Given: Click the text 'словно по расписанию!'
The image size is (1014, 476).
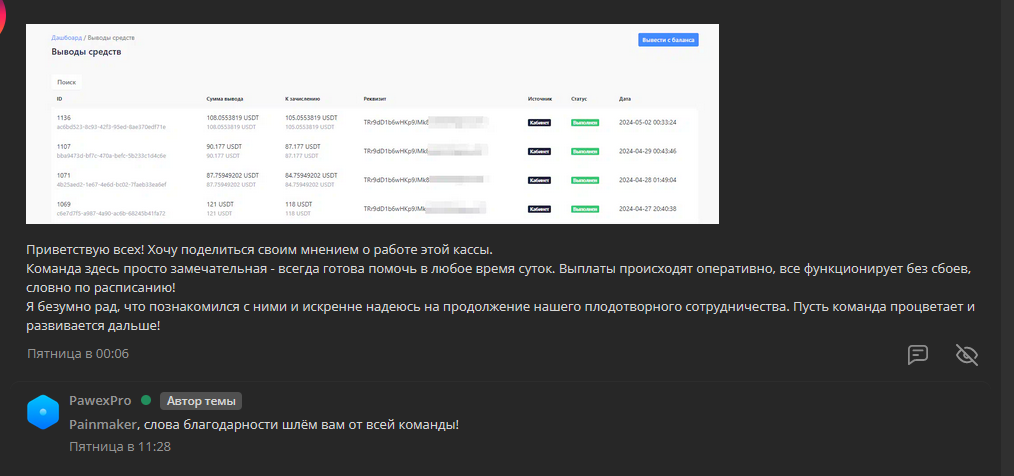Looking at the screenshot, I should (x=102, y=287).
